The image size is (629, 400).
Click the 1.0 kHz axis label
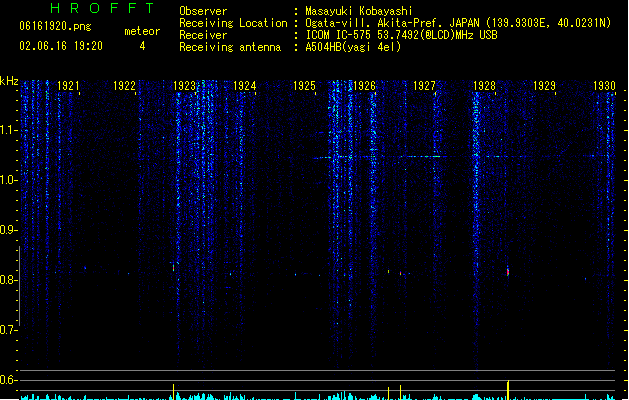[x=9, y=180]
